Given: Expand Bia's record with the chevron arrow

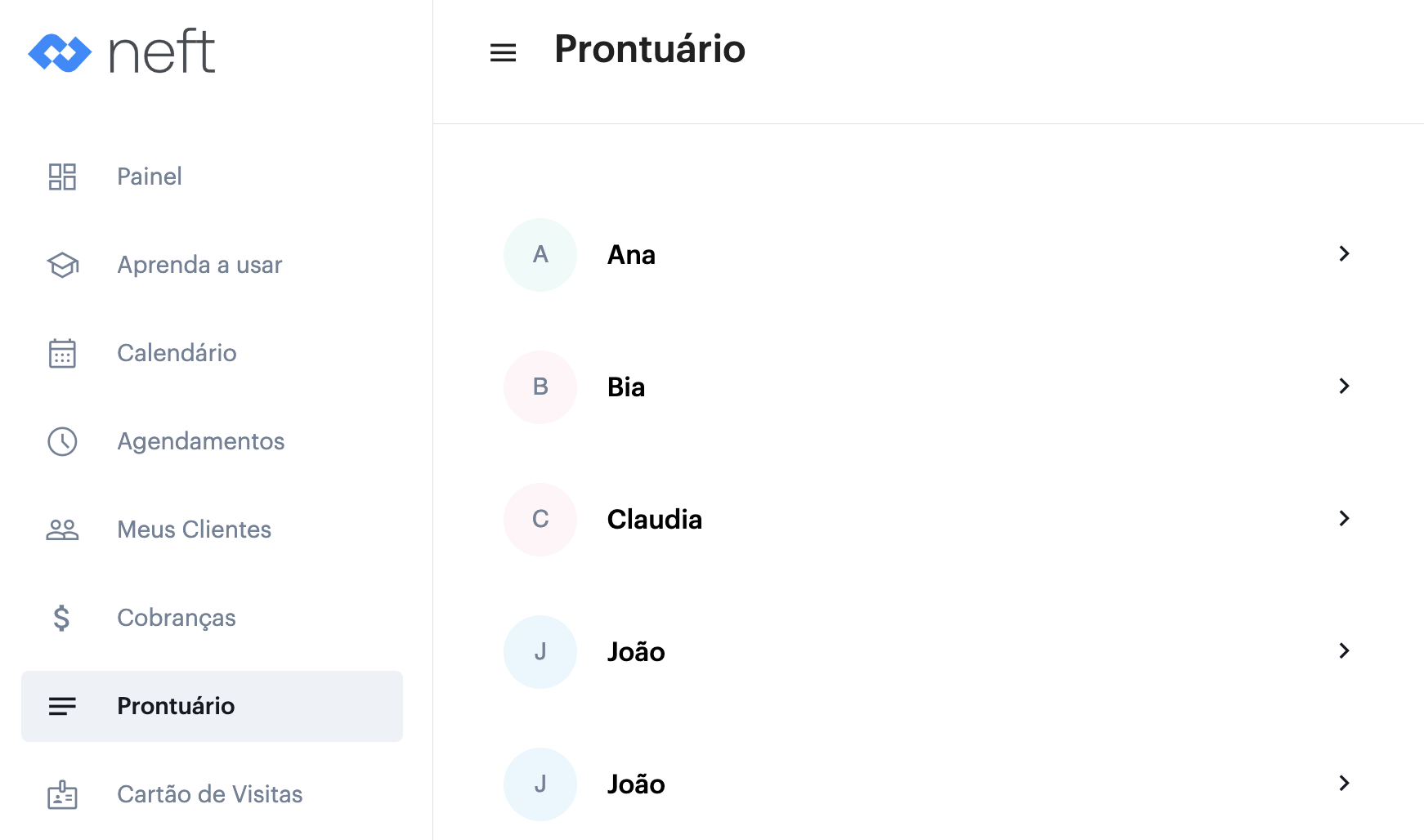Looking at the screenshot, I should 1344,386.
